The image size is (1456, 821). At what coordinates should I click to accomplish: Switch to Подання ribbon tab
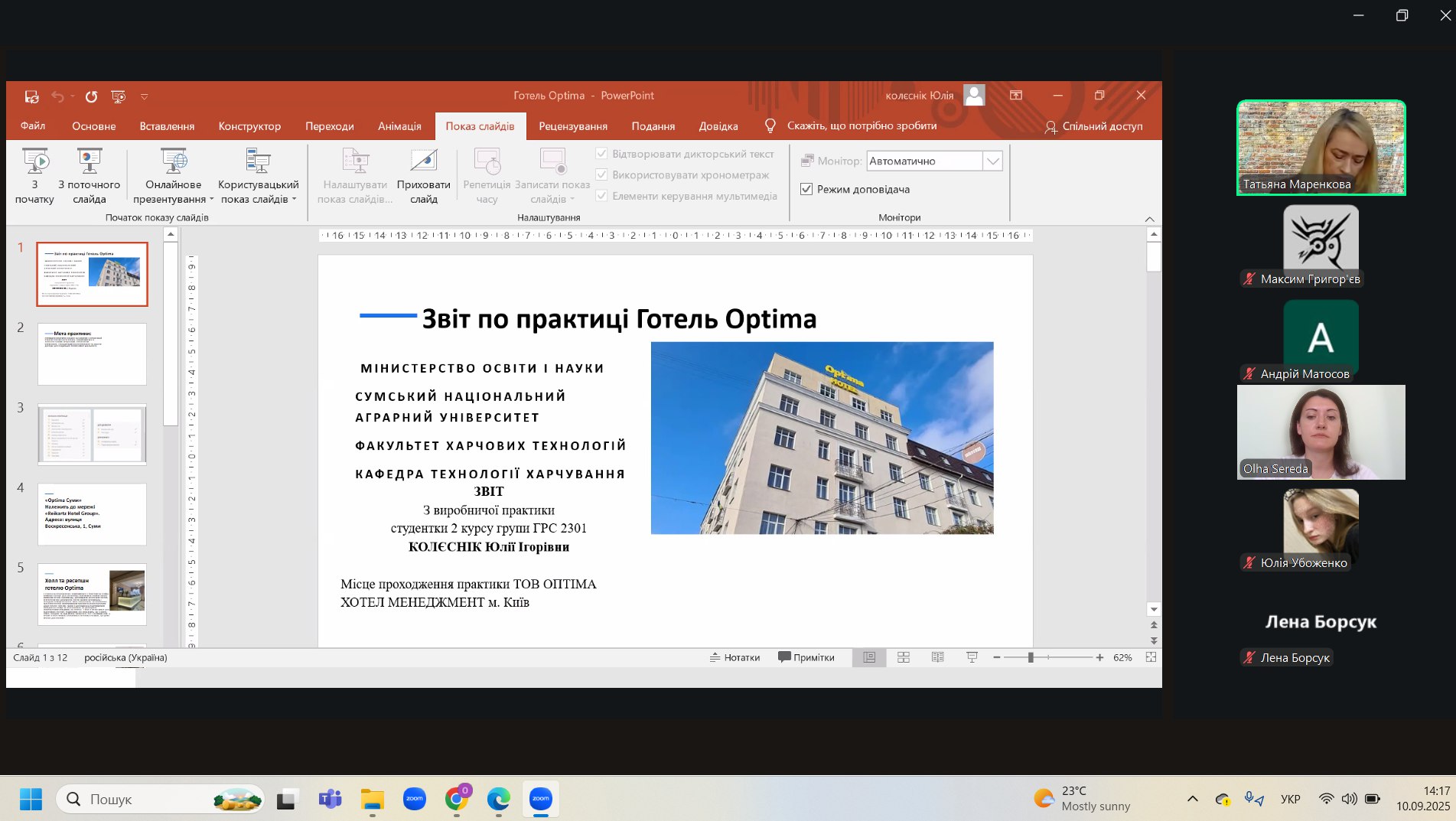pyautogui.click(x=653, y=125)
